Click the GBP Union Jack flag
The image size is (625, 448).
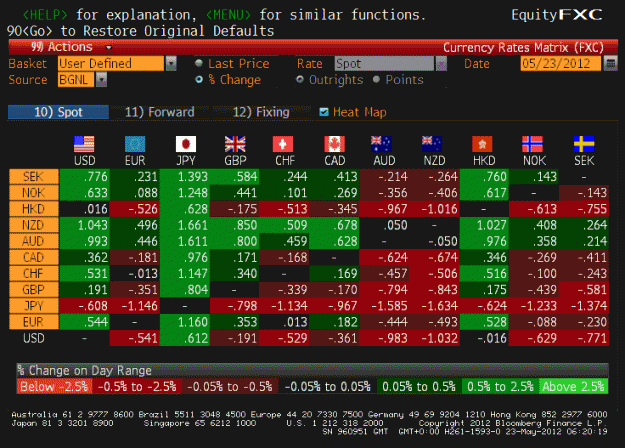235,144
